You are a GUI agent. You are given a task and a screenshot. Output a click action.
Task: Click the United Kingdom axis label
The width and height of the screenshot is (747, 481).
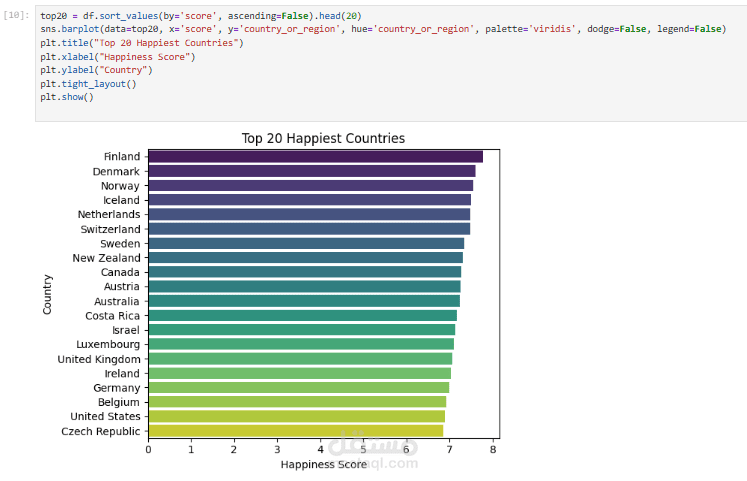tap(100, 359)
